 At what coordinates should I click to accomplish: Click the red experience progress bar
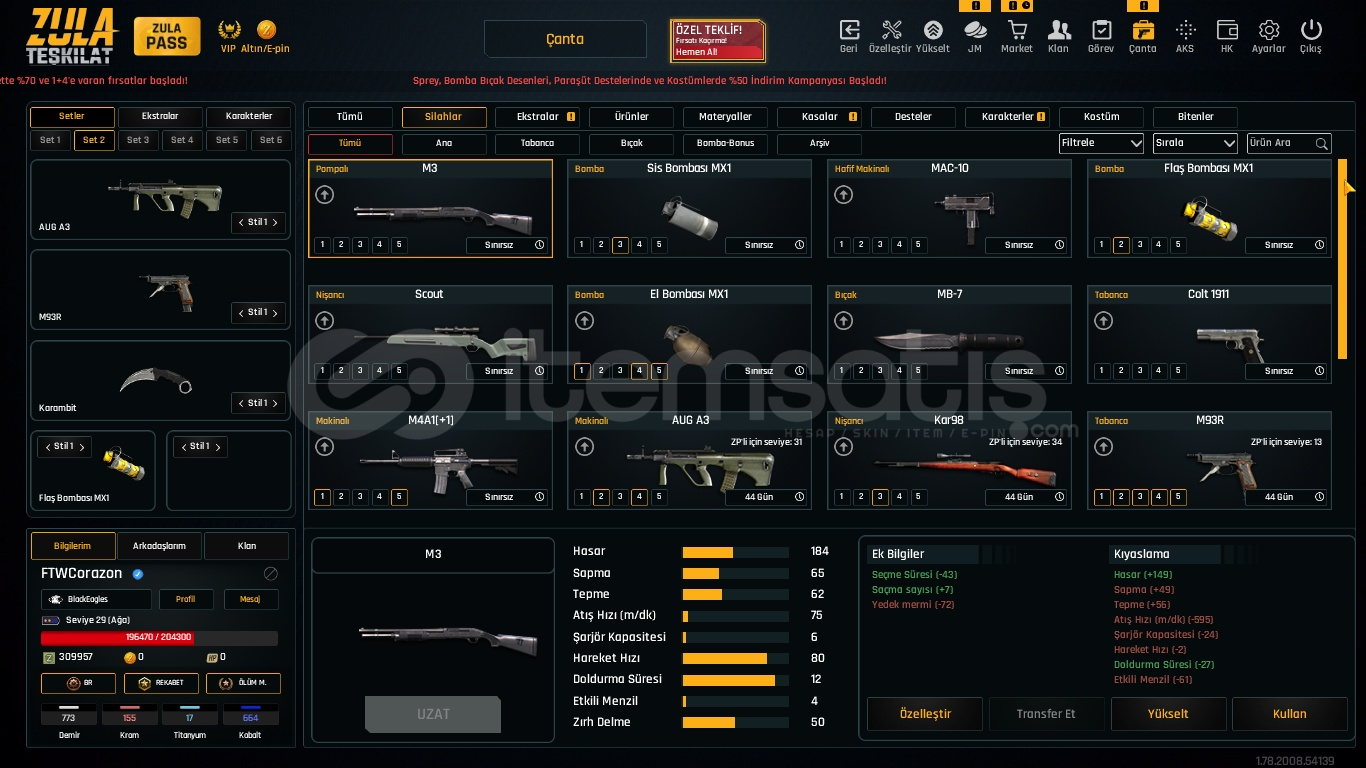point(159,637)
